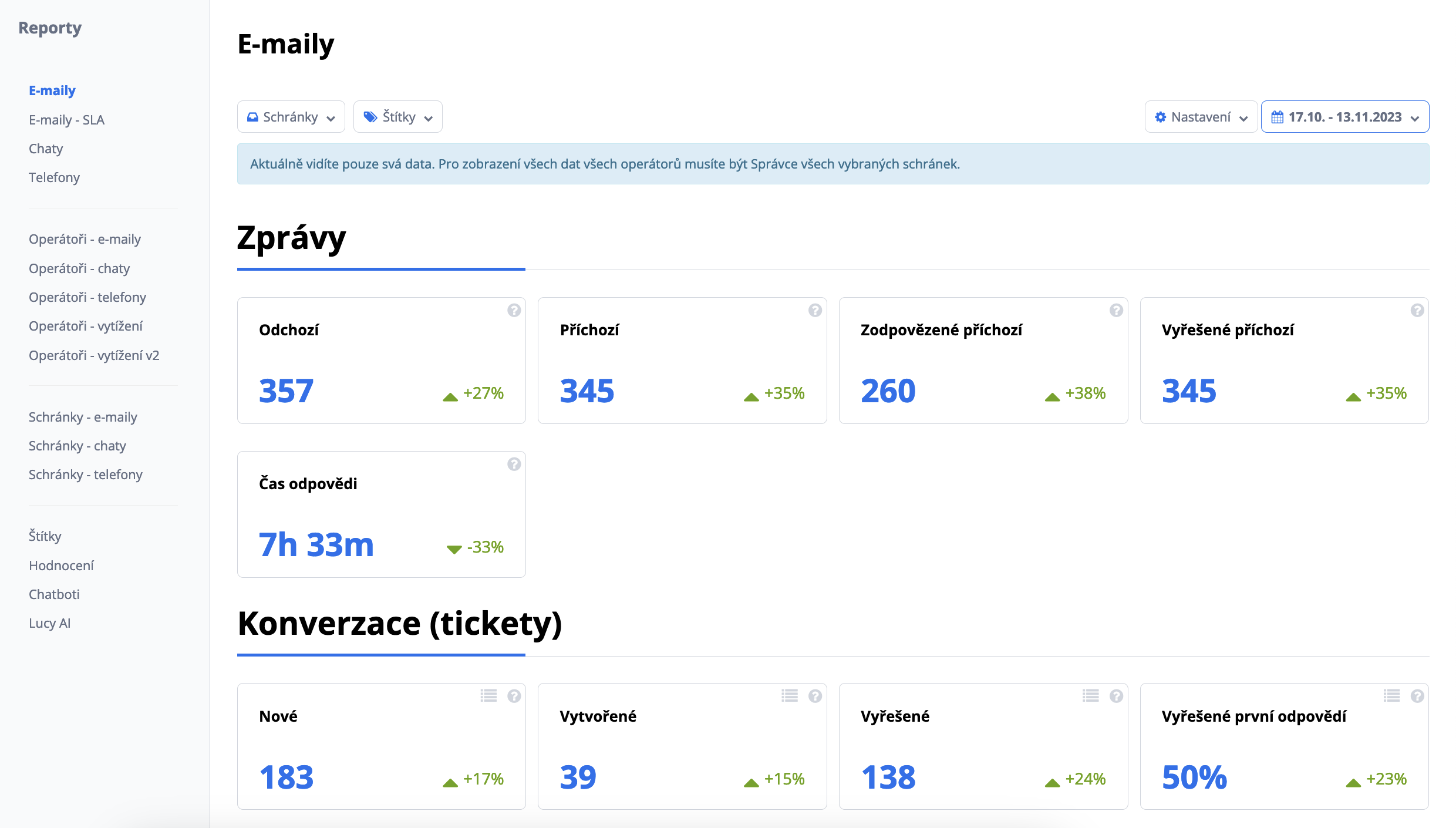Viewport: 1456px width, 828px height.
Task: Click list icon on Vytvořené card
Action: point(790,696)
